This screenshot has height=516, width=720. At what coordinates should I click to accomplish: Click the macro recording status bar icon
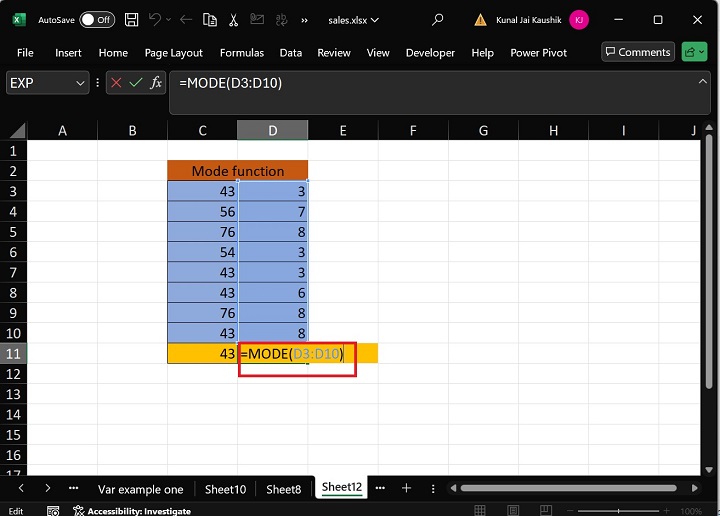[x=53, y=511]
